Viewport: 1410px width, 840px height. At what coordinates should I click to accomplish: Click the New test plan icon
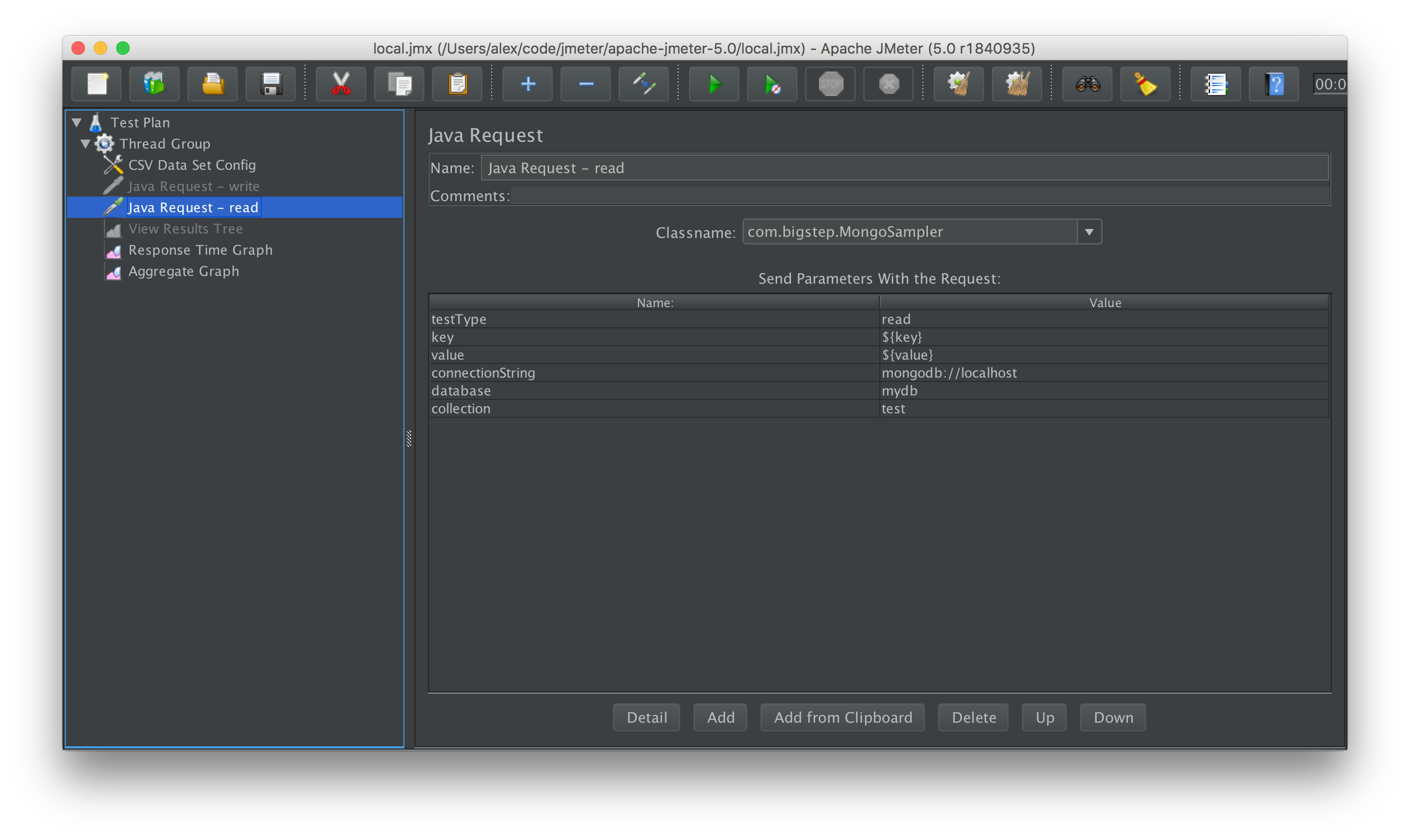[x=97, y=84]
